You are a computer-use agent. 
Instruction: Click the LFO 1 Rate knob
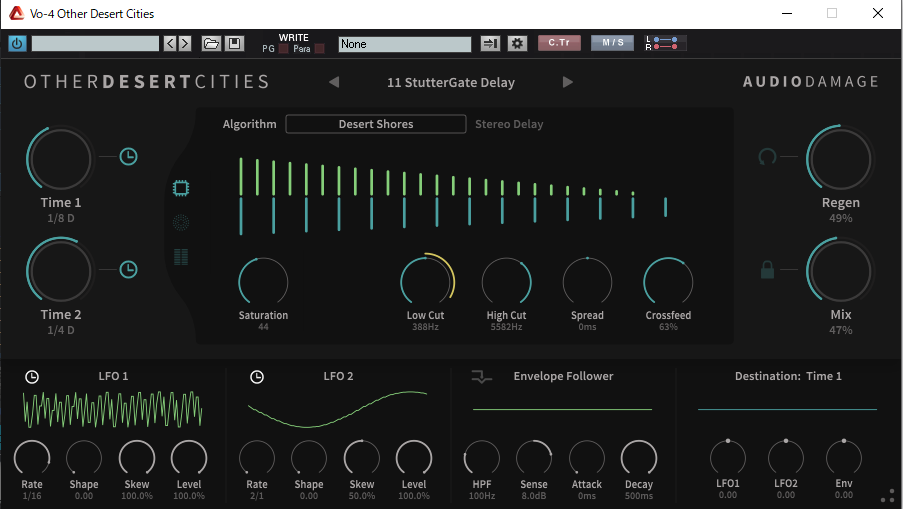[x=32, y=458]
